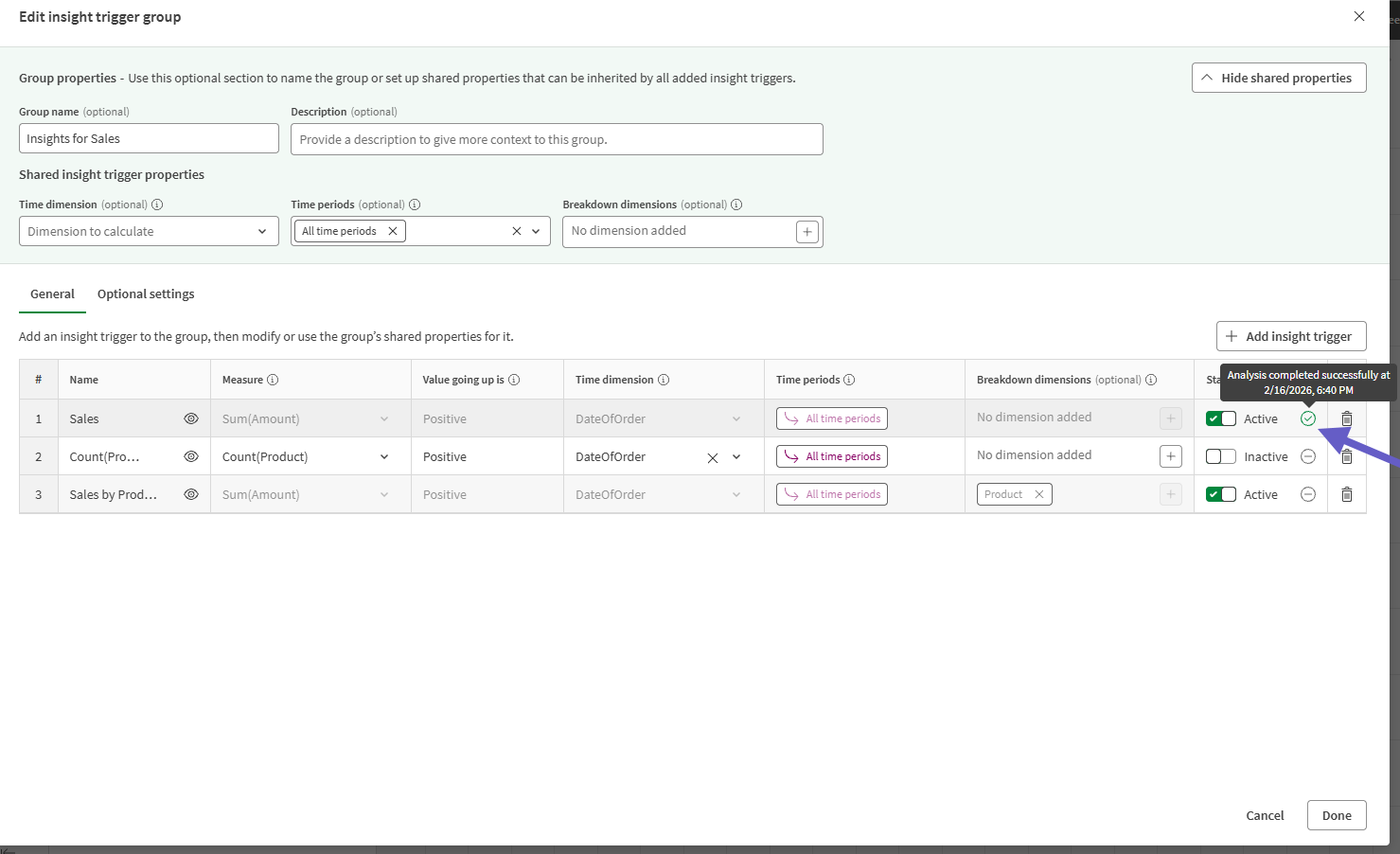
Task: Remove DateOfOrder from Count(Product) time dimension
Action: click(x=713, y=456)
